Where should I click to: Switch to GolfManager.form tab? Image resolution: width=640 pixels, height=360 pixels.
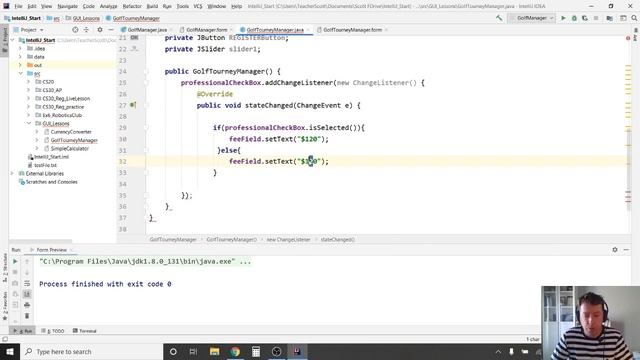(207, 30)
